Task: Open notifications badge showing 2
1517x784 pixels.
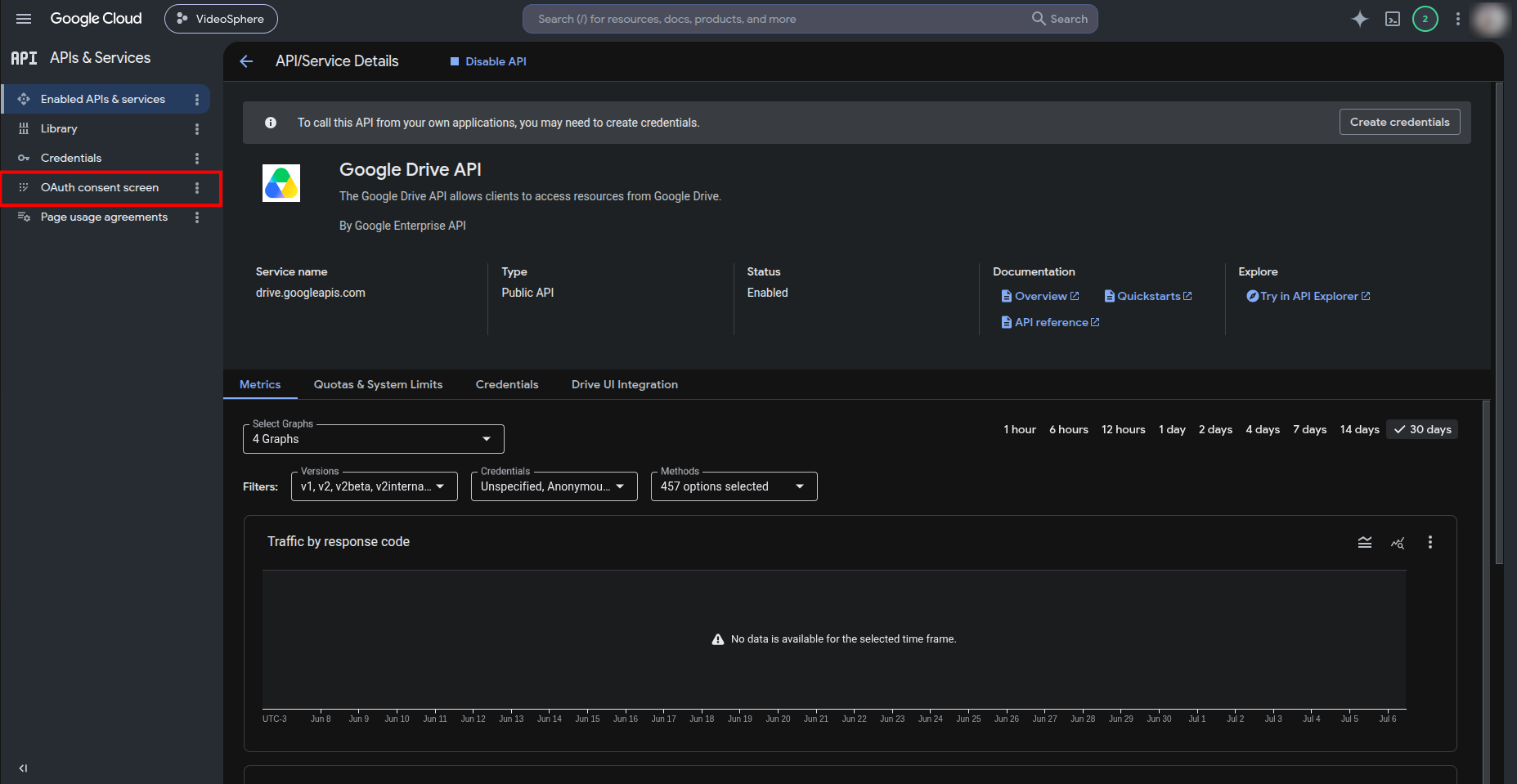Action: (1425, 19)
